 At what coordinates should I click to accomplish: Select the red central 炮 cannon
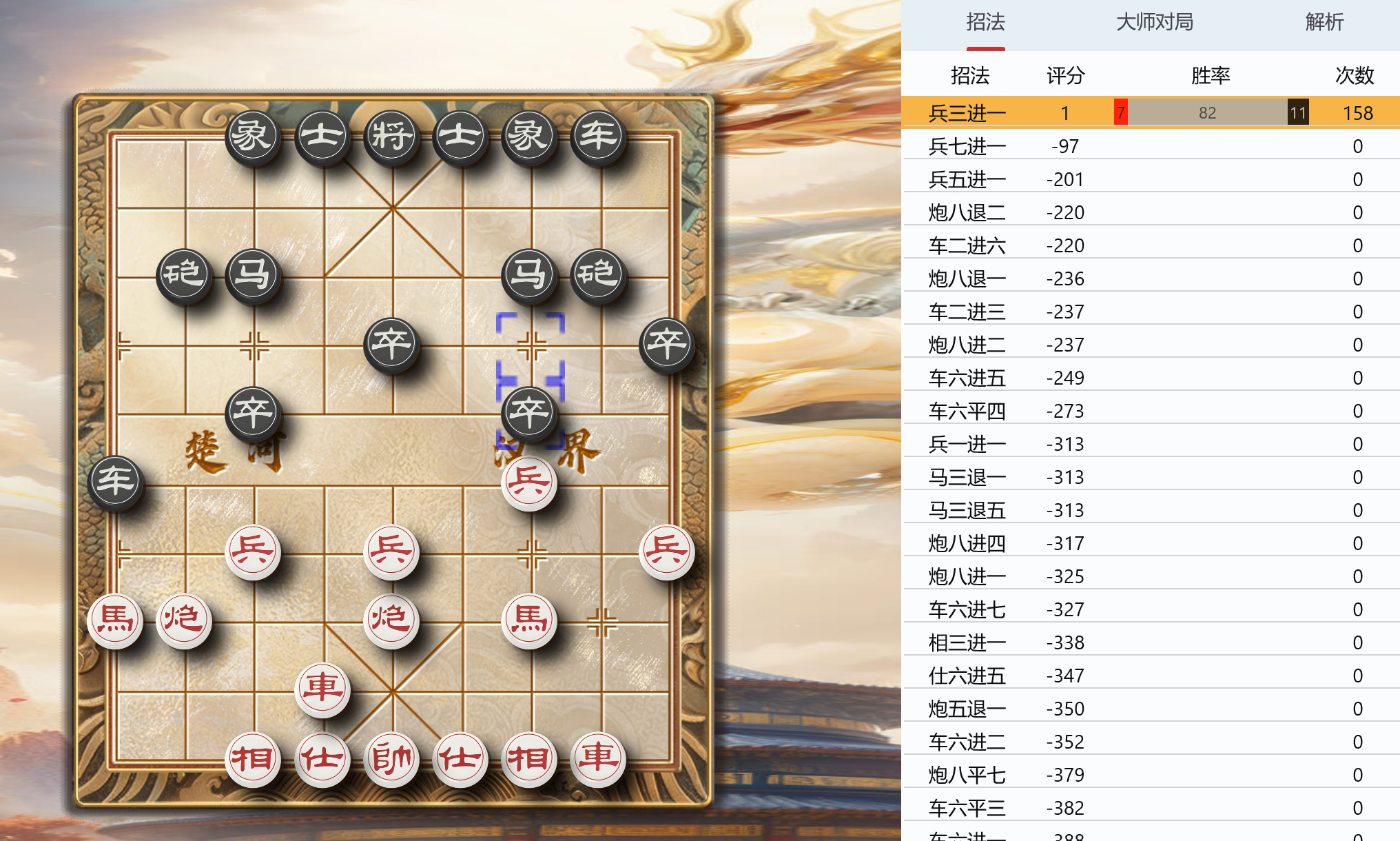point(391,619)
